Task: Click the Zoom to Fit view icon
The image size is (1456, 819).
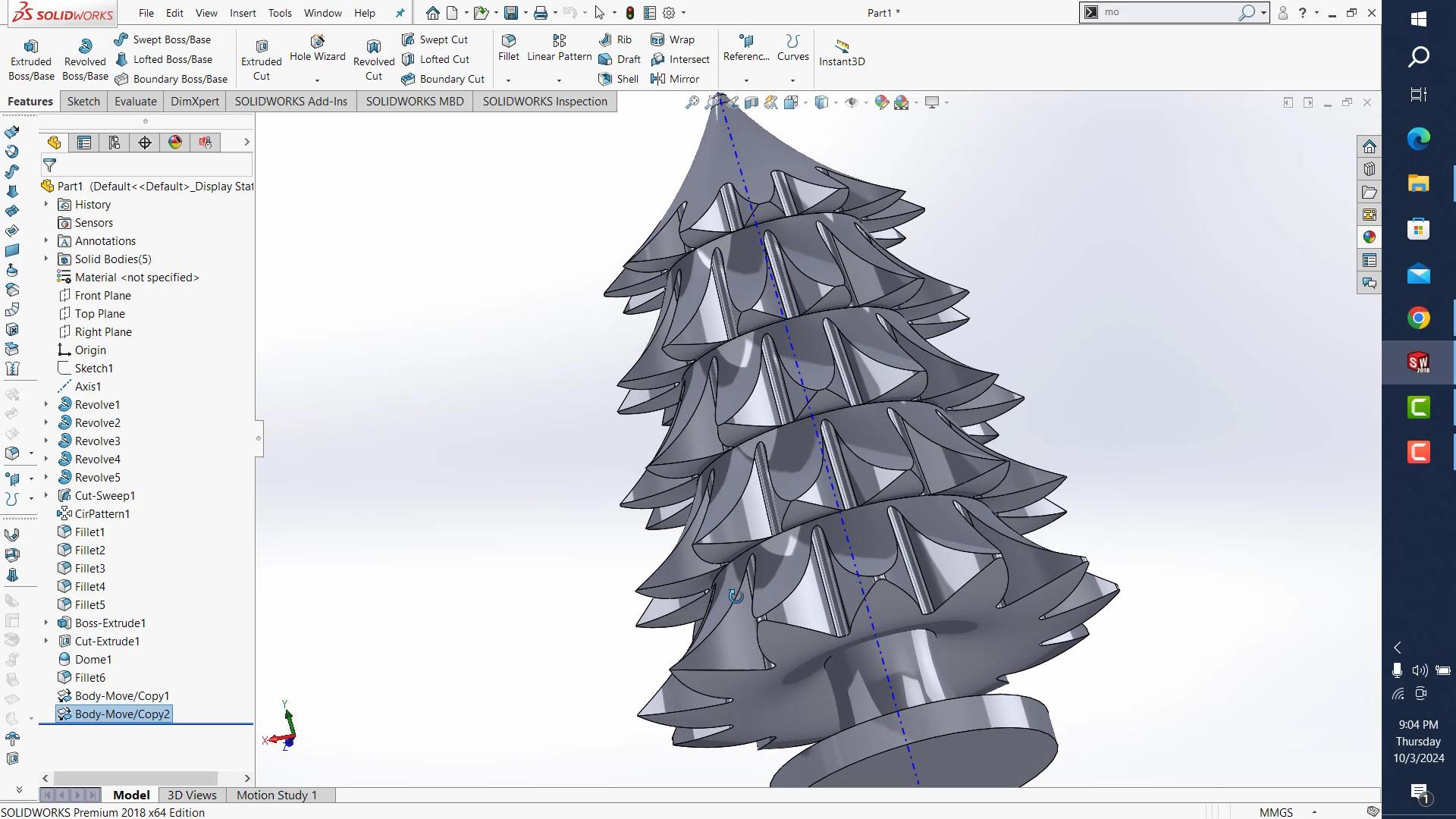Action: [692, 102]
